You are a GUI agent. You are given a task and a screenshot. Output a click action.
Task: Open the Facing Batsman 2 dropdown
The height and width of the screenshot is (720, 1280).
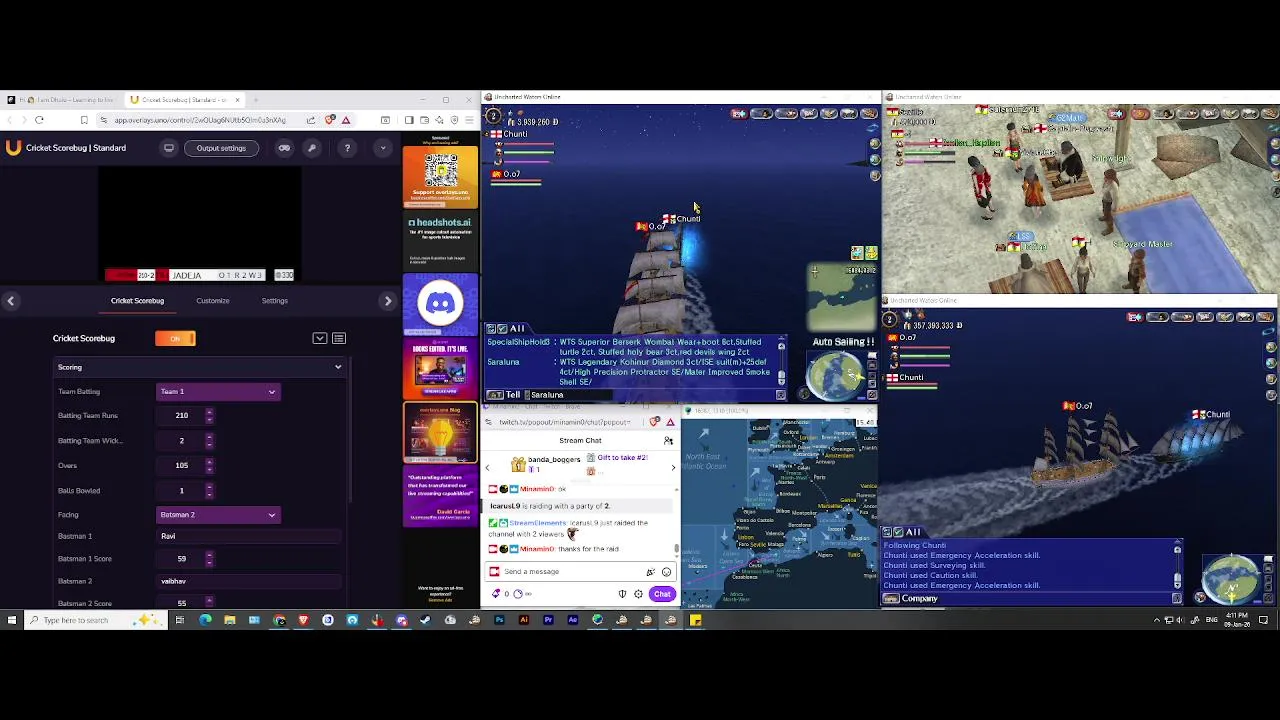tap(218, 514)
